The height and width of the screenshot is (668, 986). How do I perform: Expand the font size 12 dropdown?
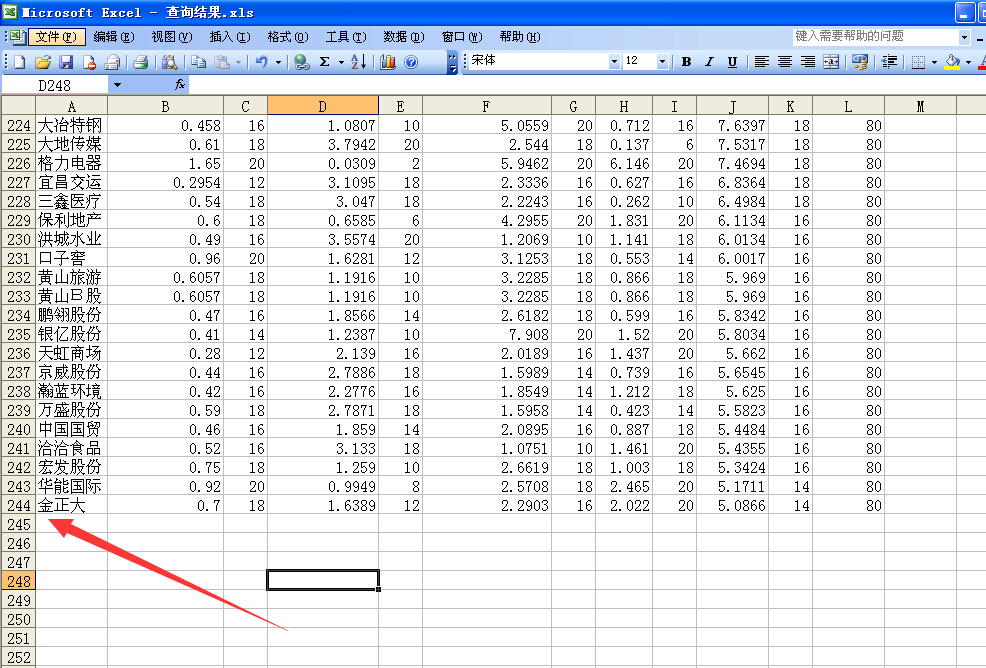click(x=662, y=62)
